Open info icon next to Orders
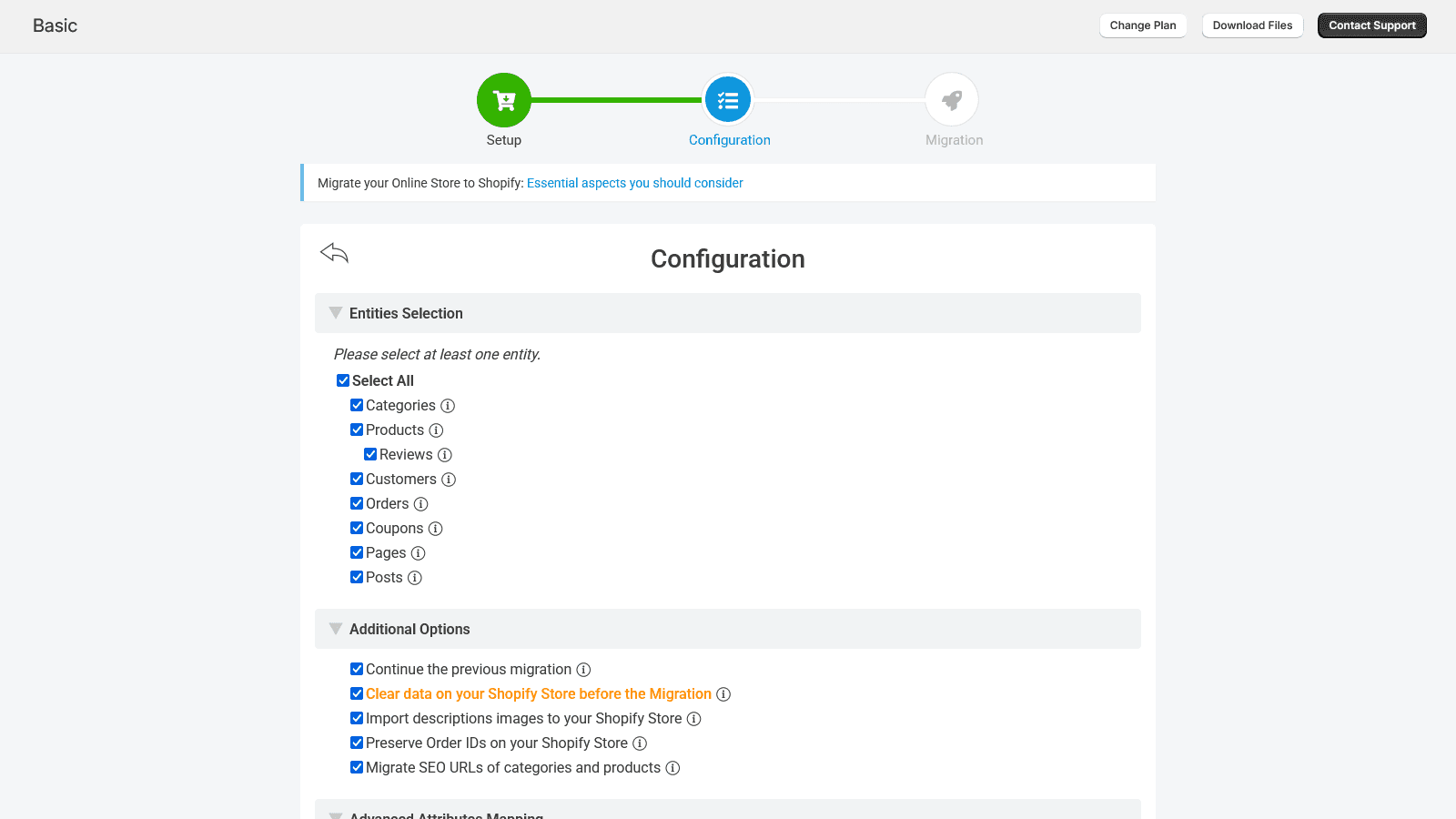 [420, 504]
